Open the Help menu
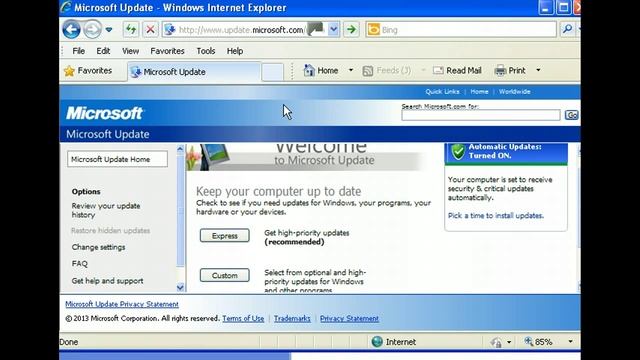The image size is (640, 360). (x=235, y=51)
